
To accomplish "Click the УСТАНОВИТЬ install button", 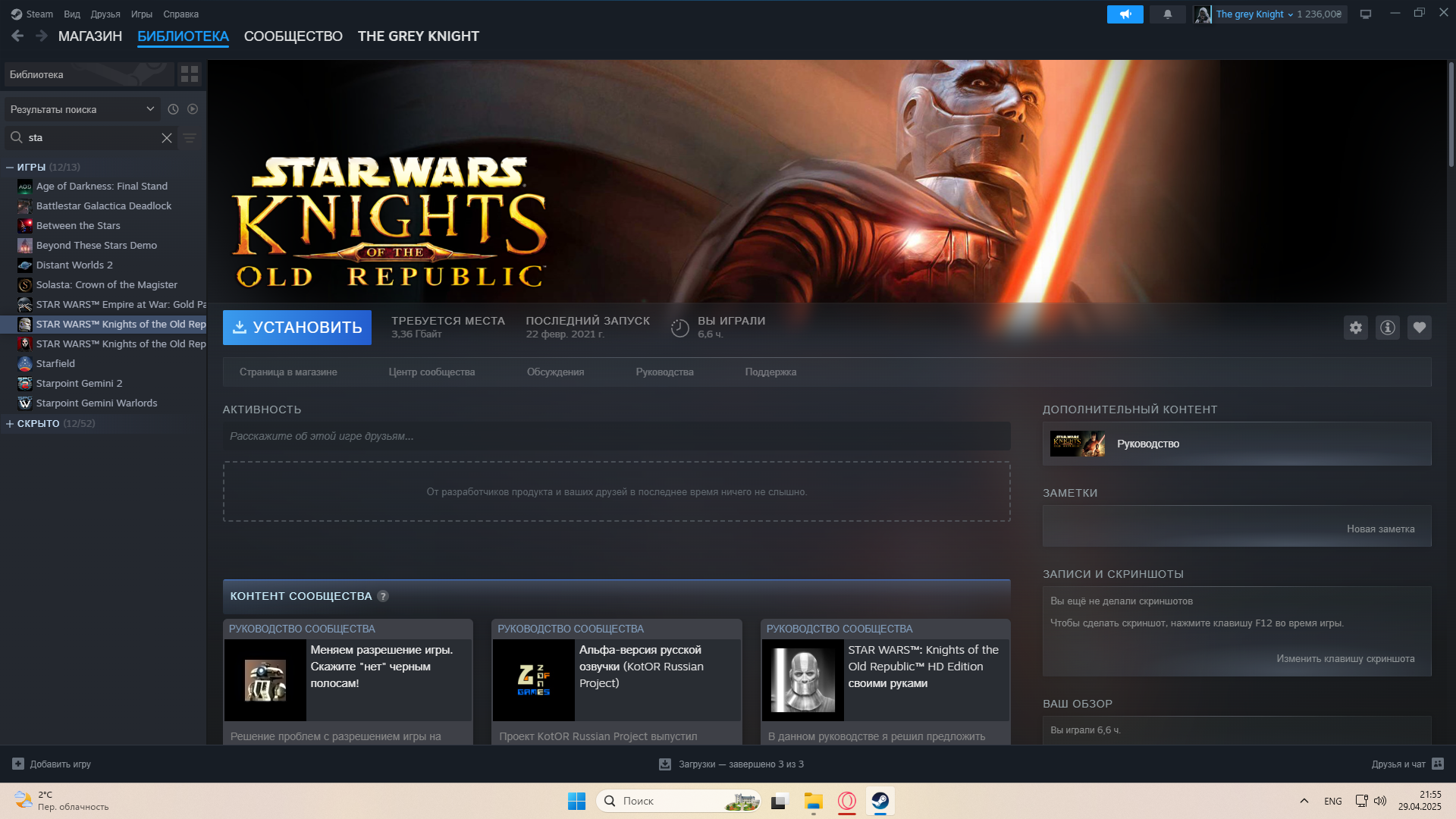I will pos(297,328).
